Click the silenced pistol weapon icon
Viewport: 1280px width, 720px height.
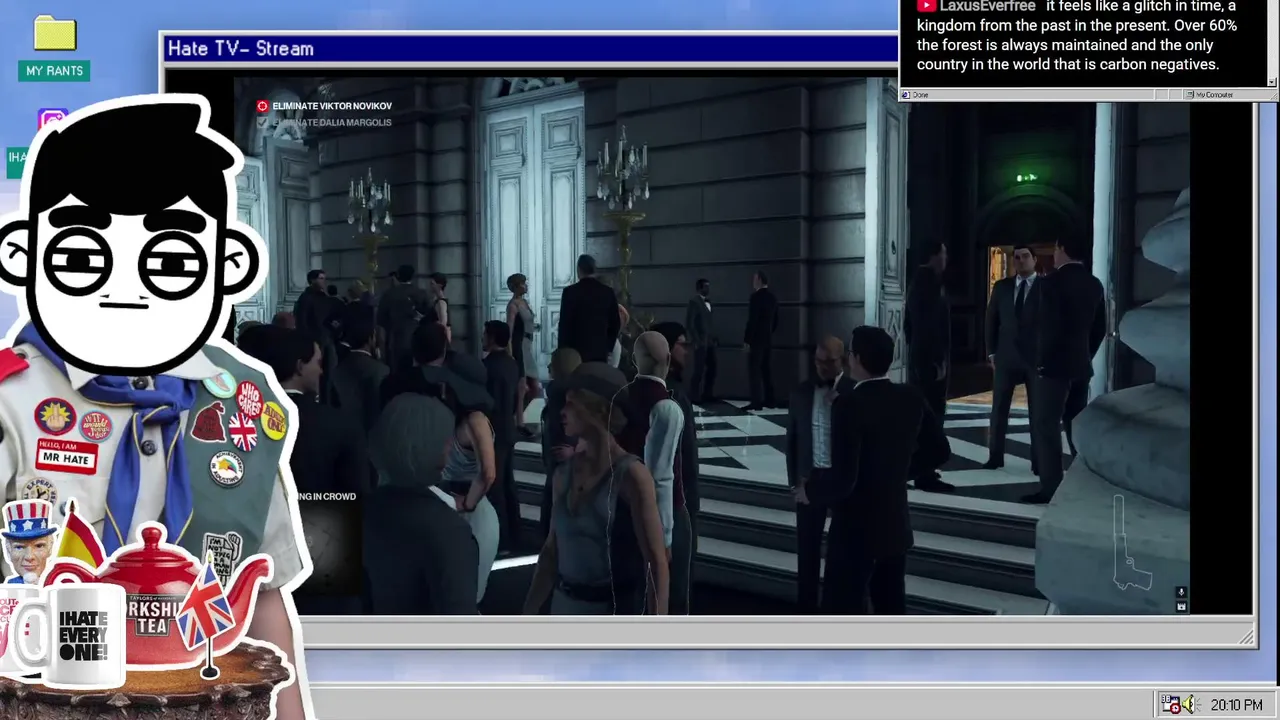(1132, 544)
